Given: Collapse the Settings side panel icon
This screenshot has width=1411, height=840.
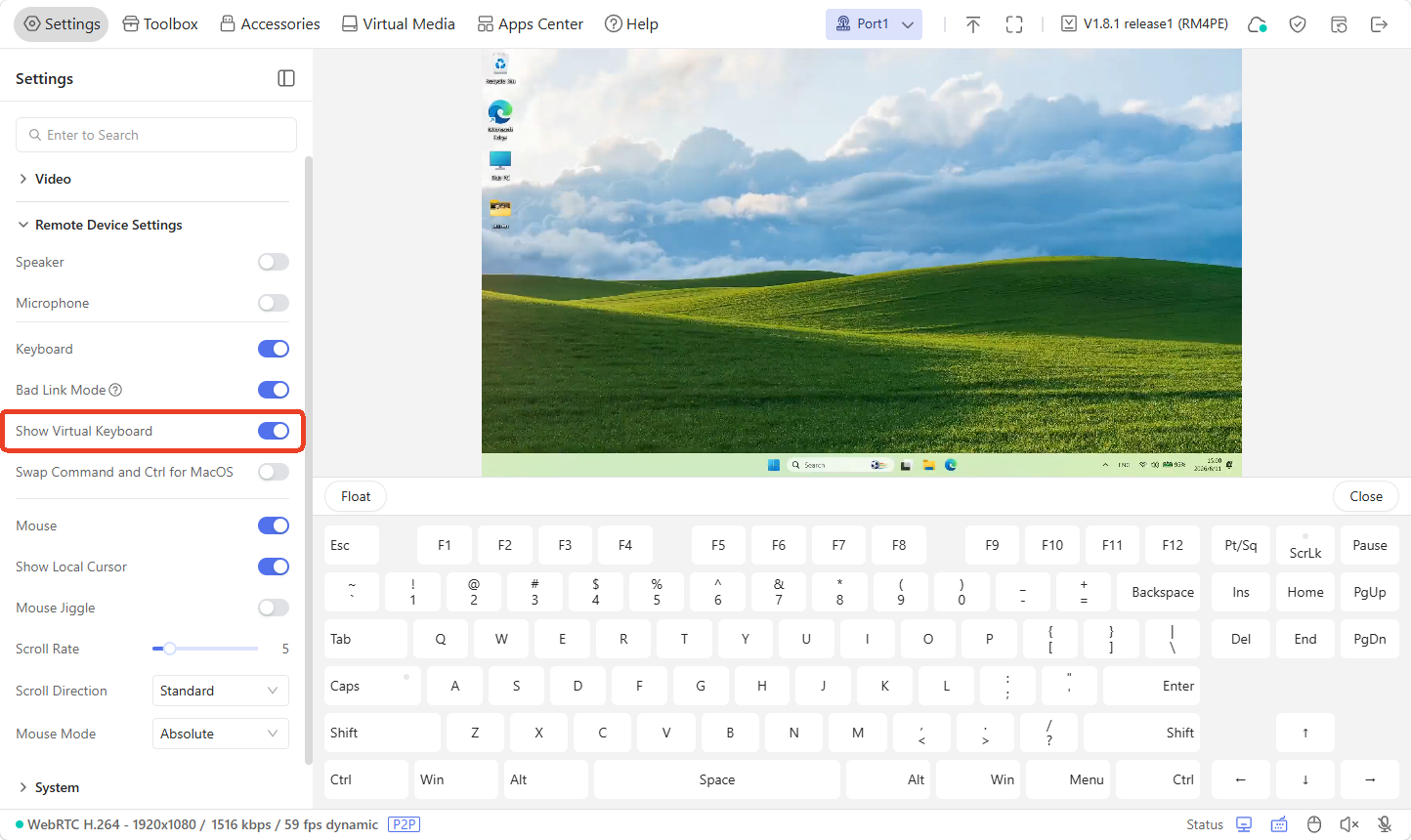Looking at the screenshot, I should point(286,78).
